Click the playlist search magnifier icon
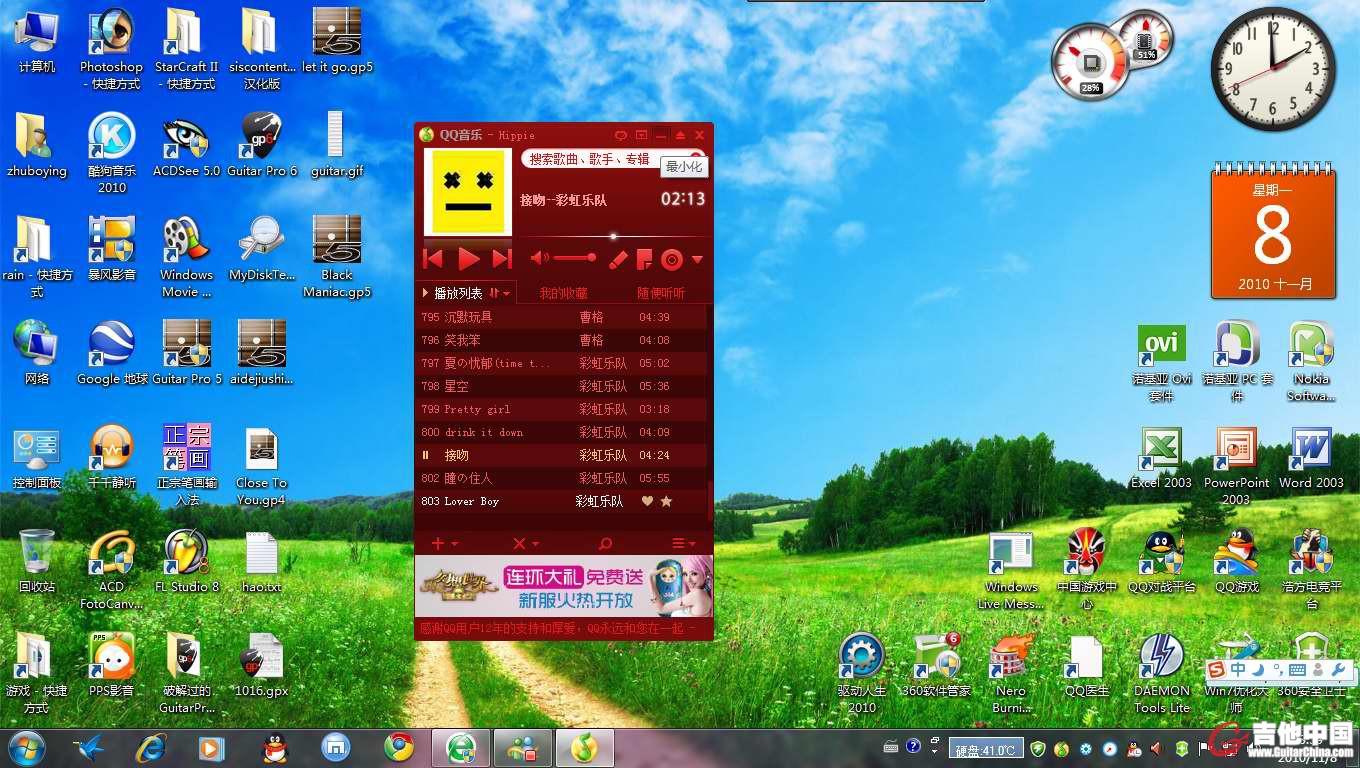The image size is (1360, 768). tap(605, 543)
